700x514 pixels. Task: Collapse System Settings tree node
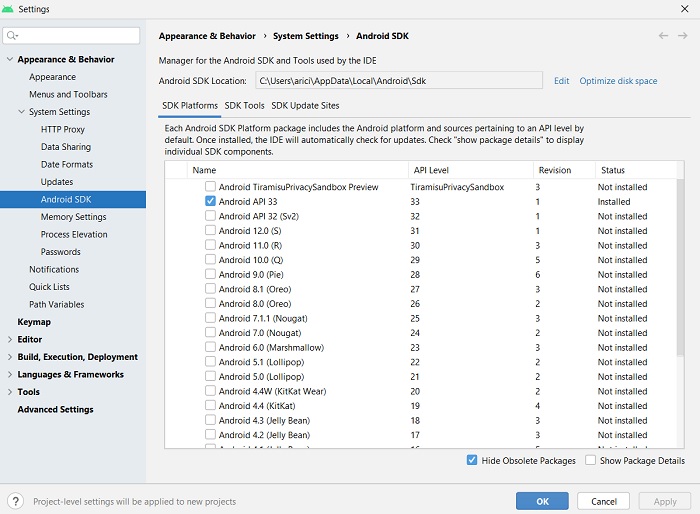(21, 112)
